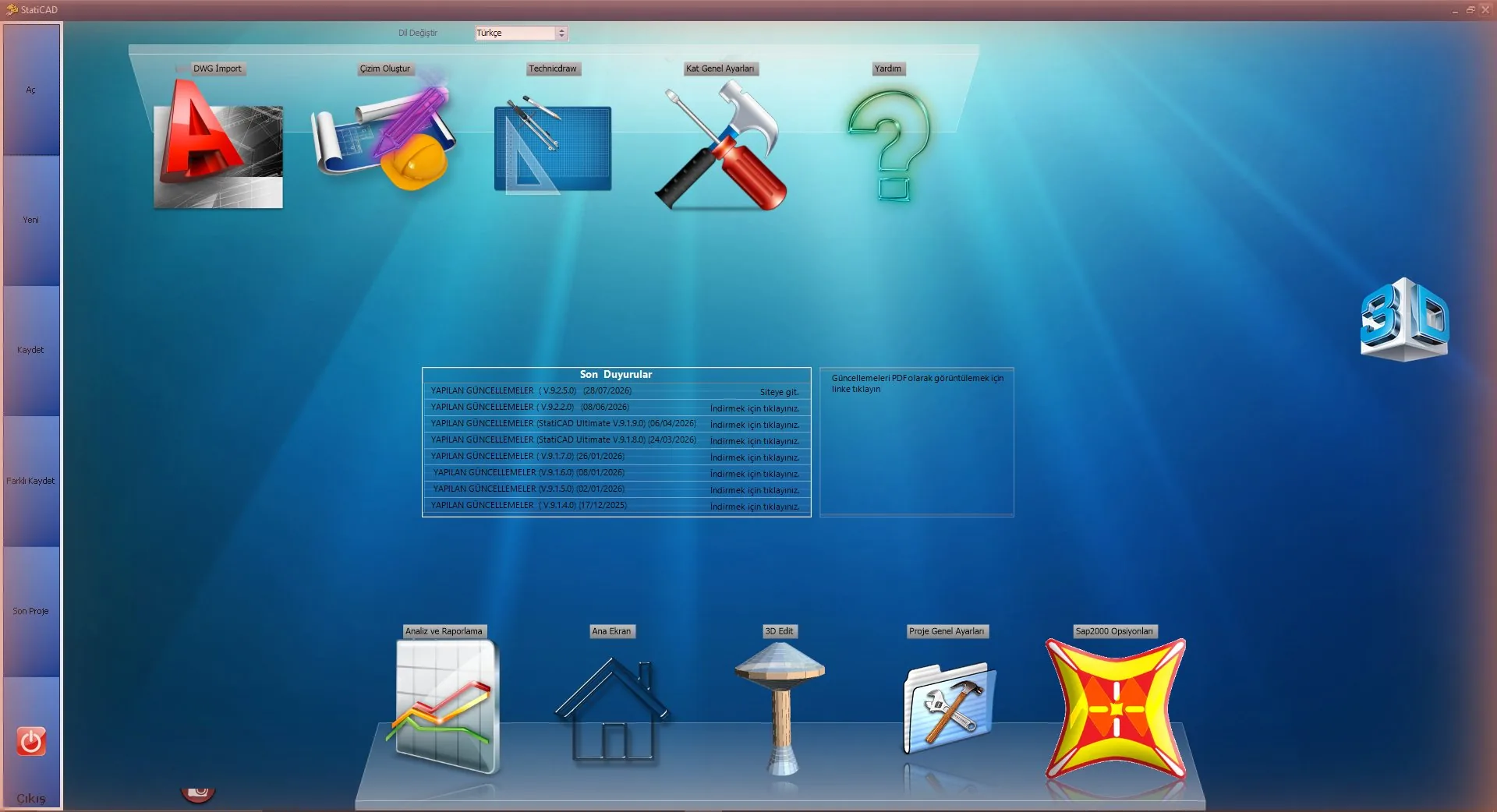The width and height of the screenshot is (1497, 812).
Task: Click download link for V.9.1.4.0 update
Action: (755, 507)
